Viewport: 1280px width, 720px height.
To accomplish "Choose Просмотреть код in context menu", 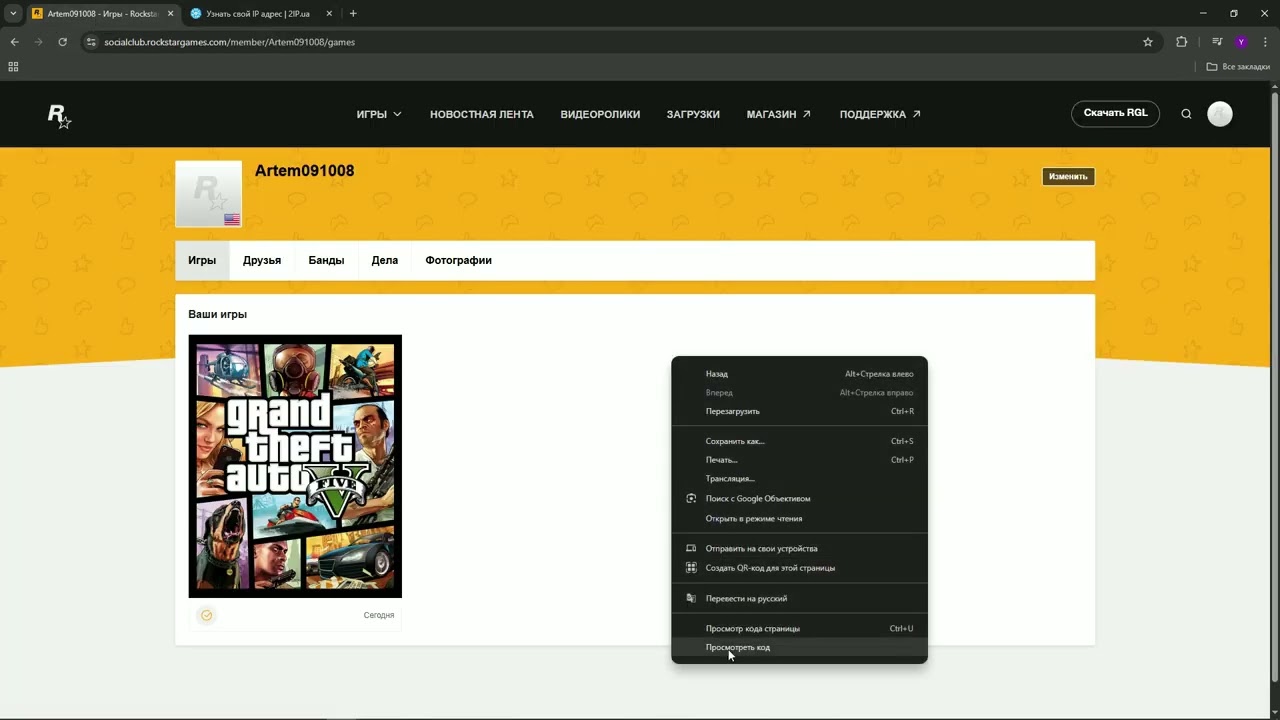I will (x=799, y=647).
